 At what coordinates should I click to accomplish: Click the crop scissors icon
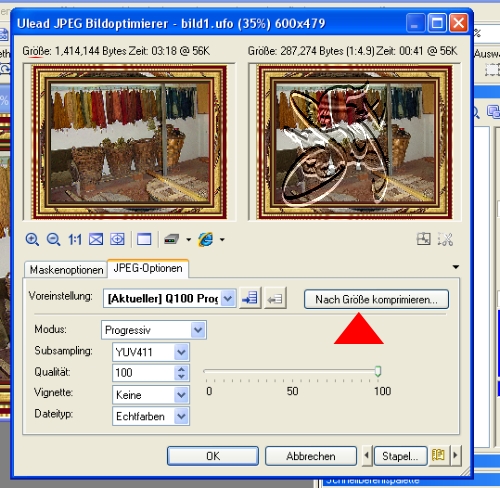click(x=445, y=239)
